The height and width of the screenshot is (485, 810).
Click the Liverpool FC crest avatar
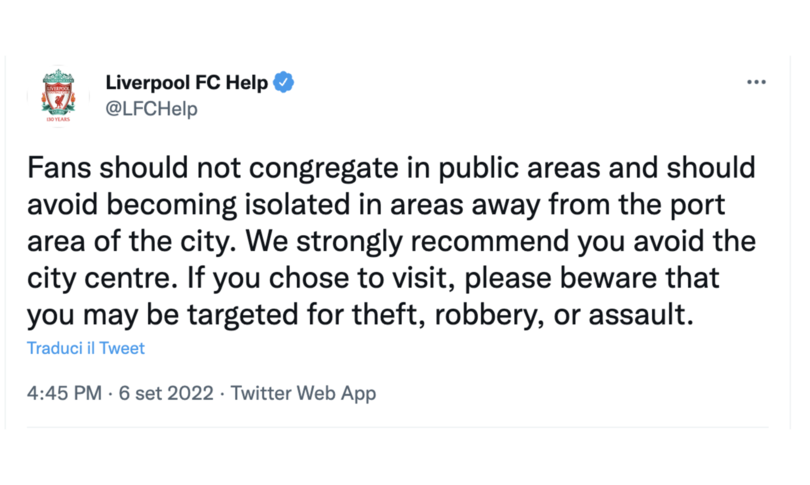pyautogui.click(x=58, y=96)
